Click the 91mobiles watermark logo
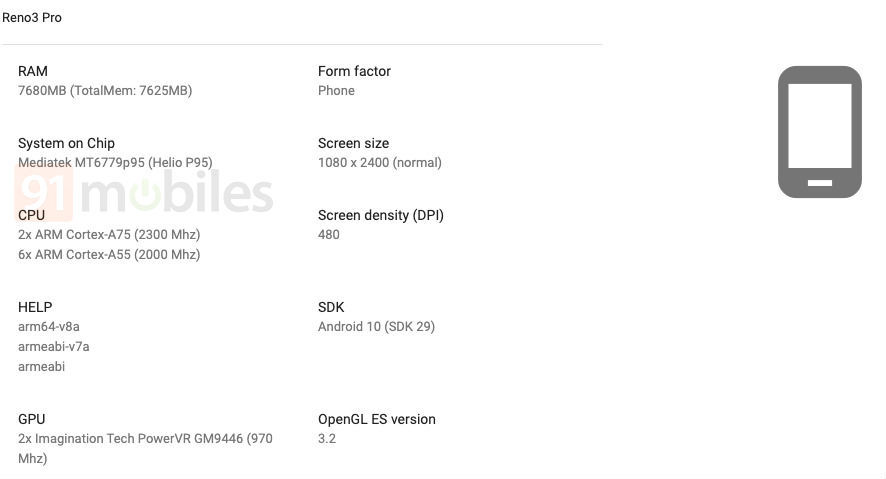886x479 pixels. click(x=144, y=192)
